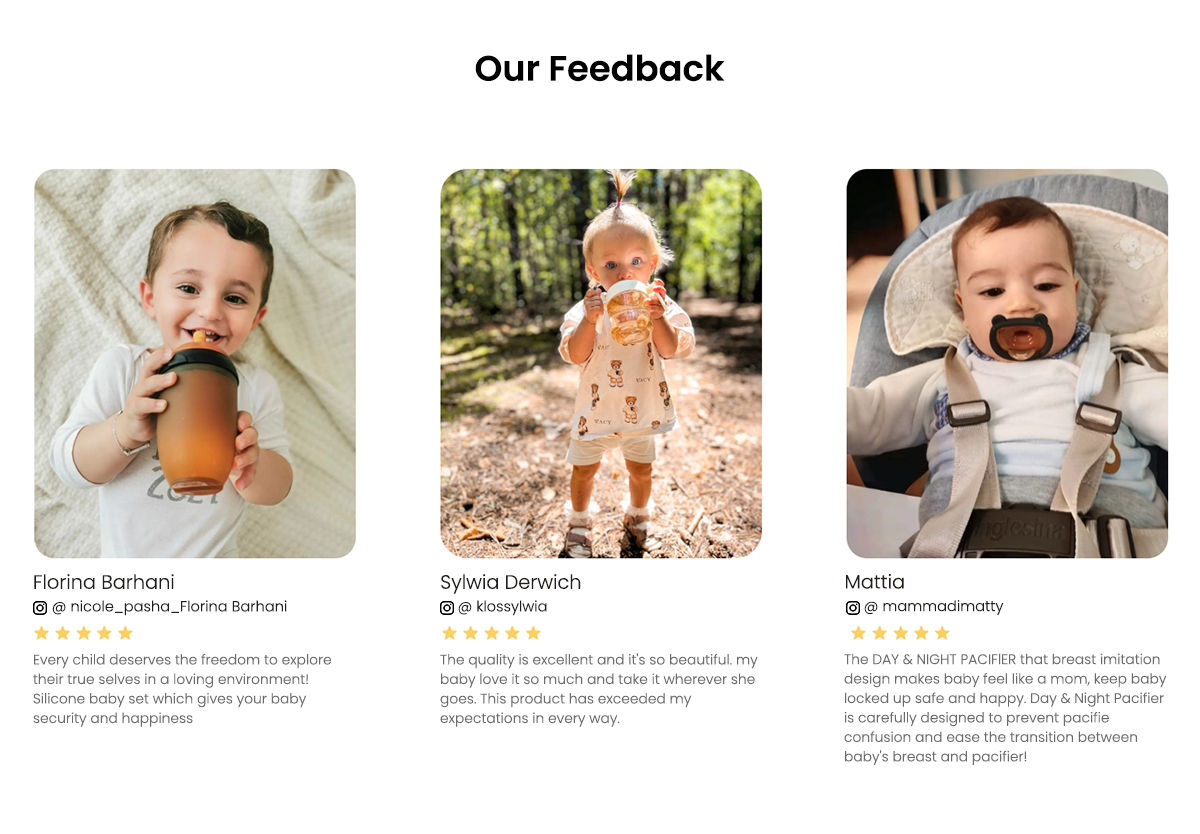Click the Mattia reviewer name
The image size is (1200, 834).
coord(874,582)
